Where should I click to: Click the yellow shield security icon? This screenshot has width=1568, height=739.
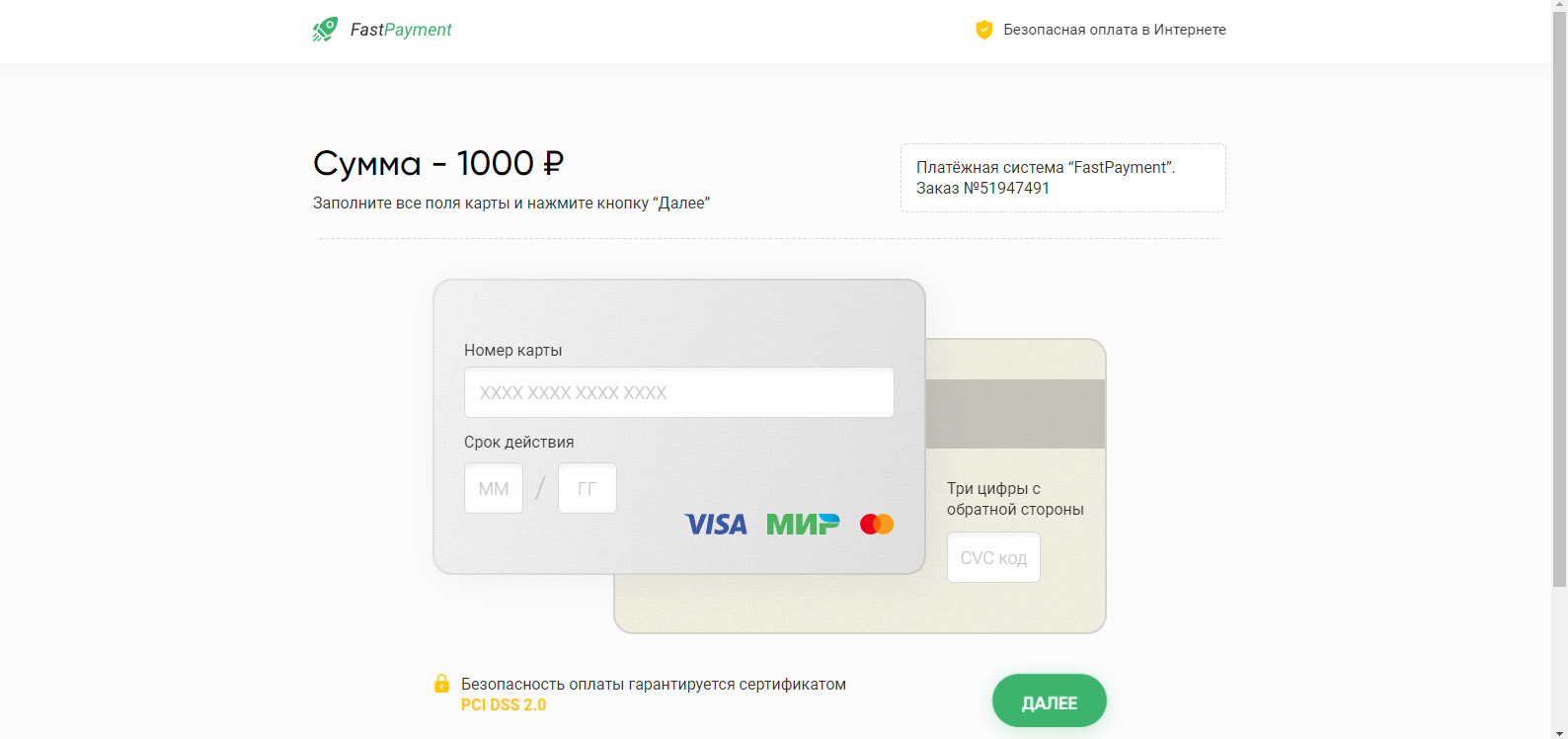pyautogui.click(x=984, y=30)
